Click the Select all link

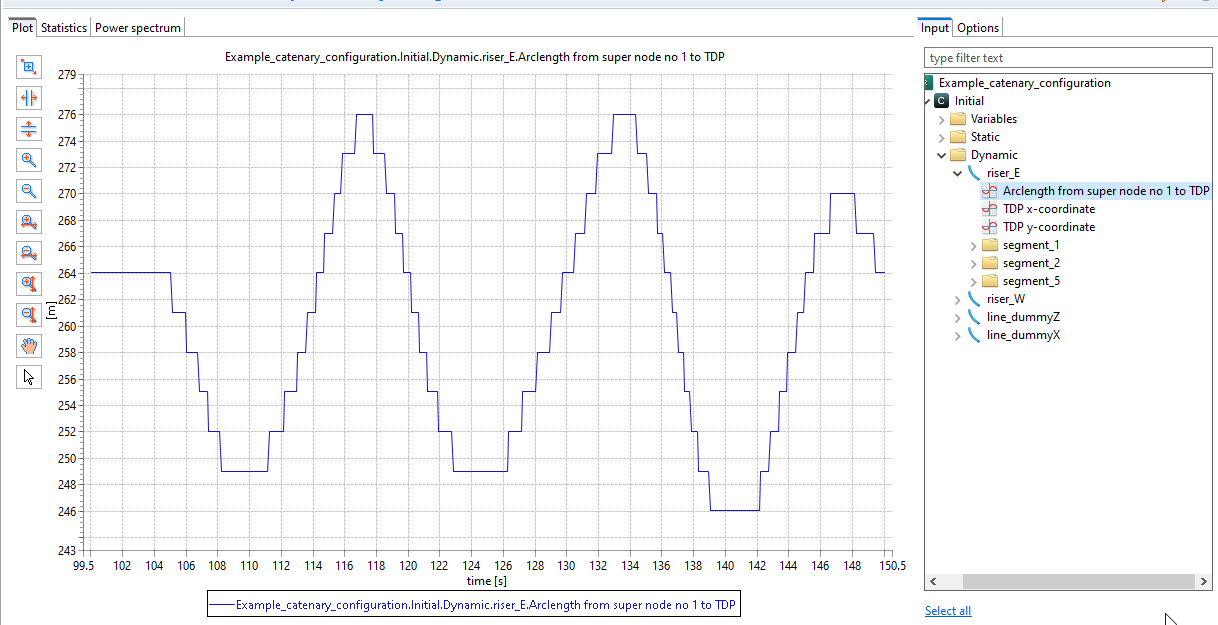[947, 611]
